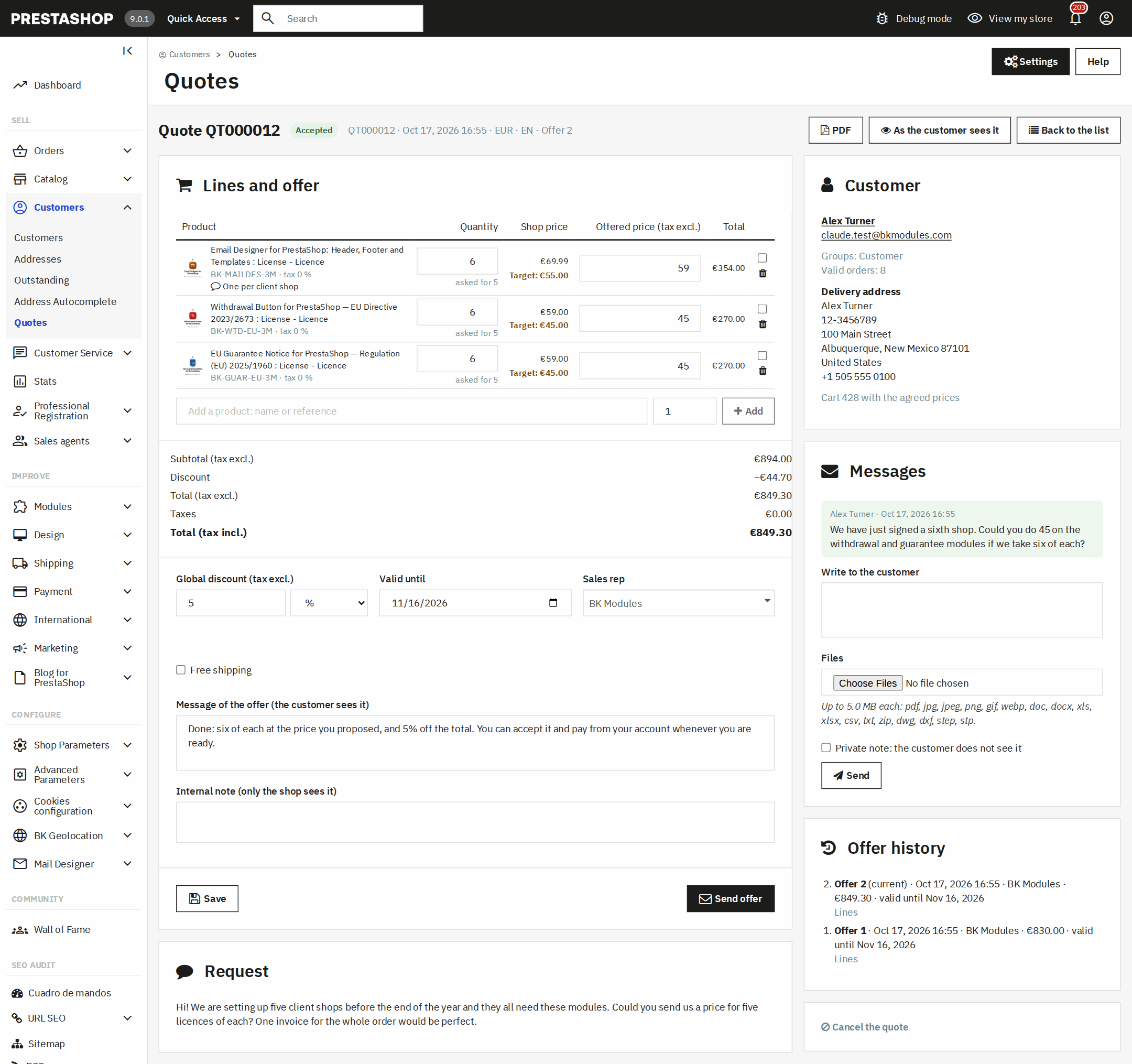1132x1064 pixels.
Task: Open the Outstanding submenu item
Action: coord(41,280)
